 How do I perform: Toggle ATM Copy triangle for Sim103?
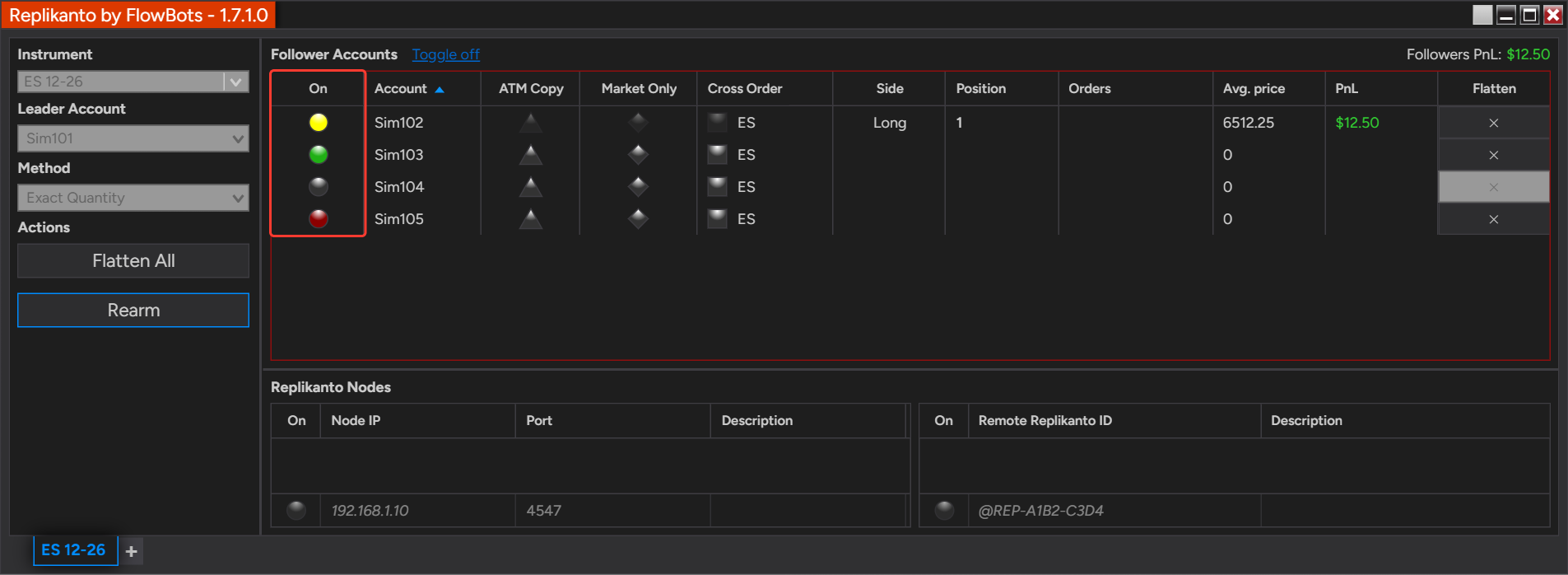[531, 155]
